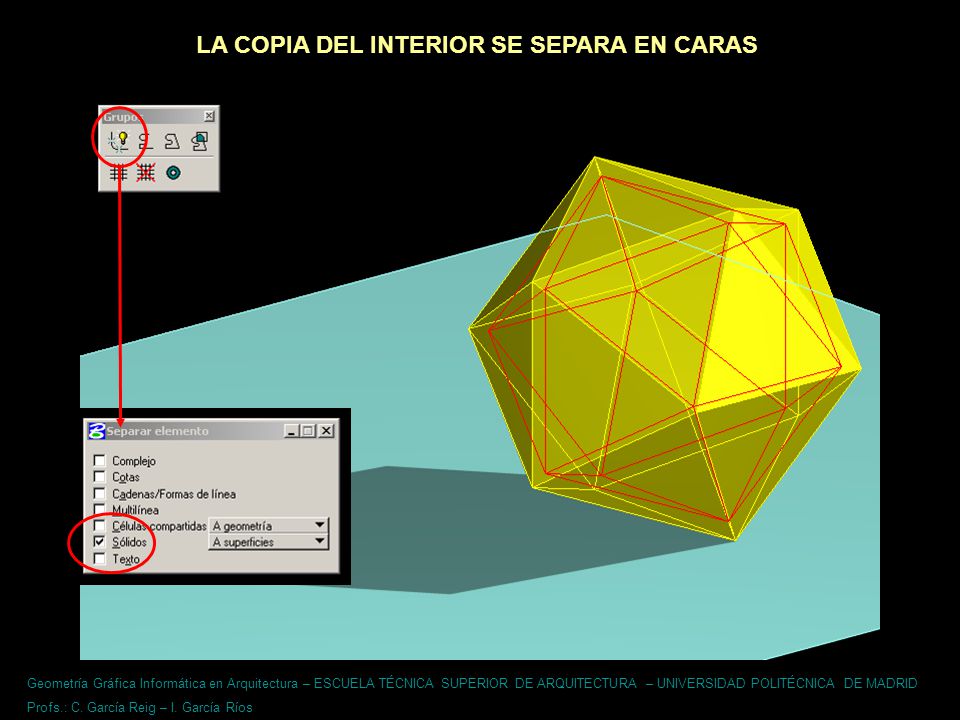Select the Add to Graphic Group tool
Screen dimensions: 960x720
coord(118,173)
